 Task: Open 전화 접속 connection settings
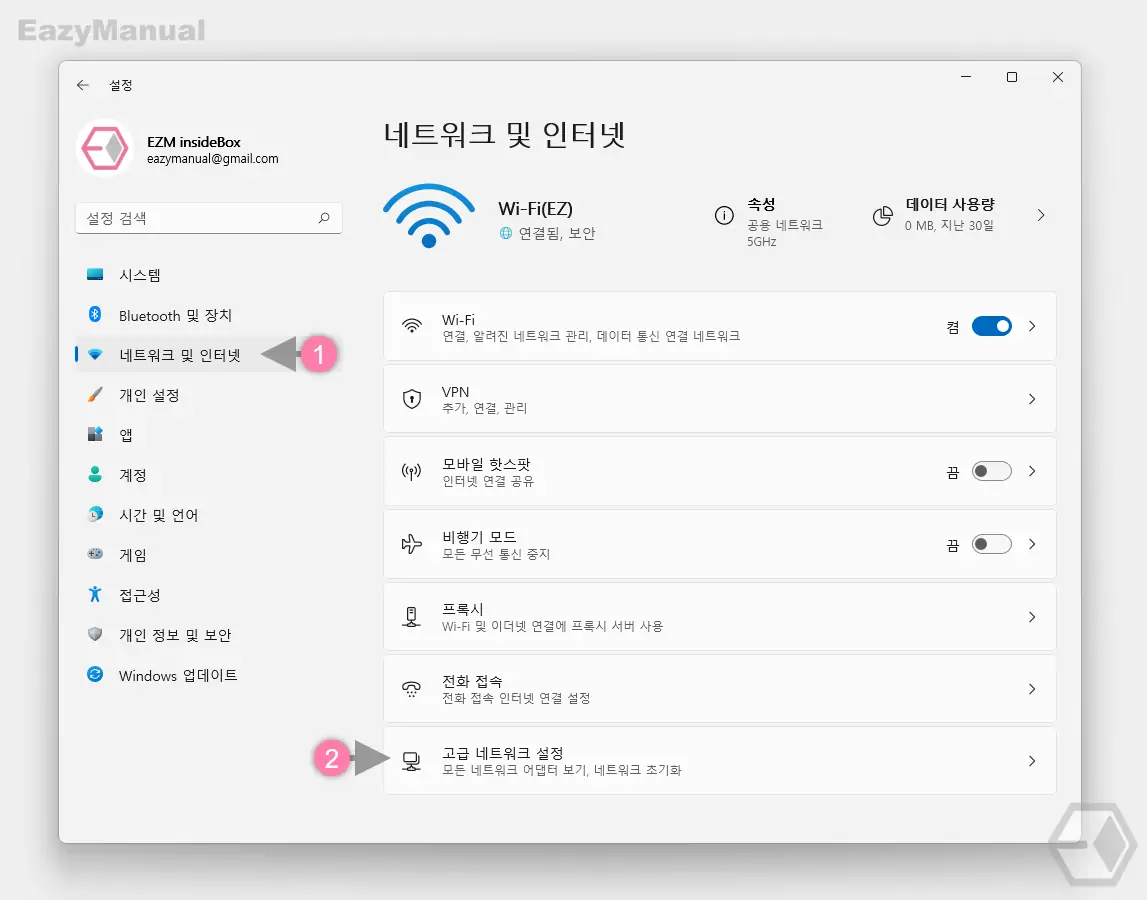(x=717, y=688)
